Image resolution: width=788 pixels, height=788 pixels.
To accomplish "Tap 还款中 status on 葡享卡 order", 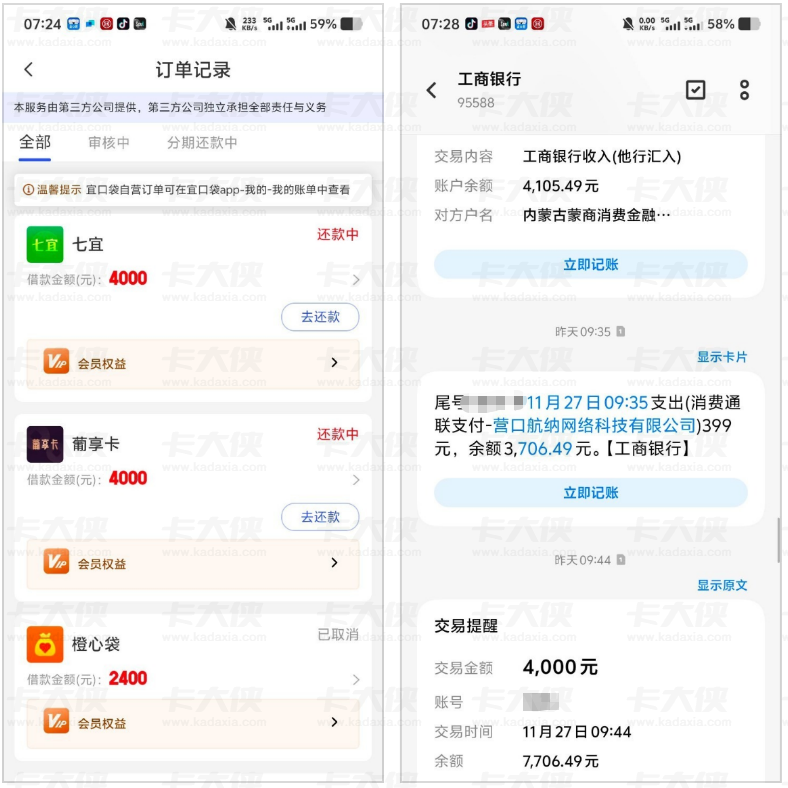I will [337, 434].
